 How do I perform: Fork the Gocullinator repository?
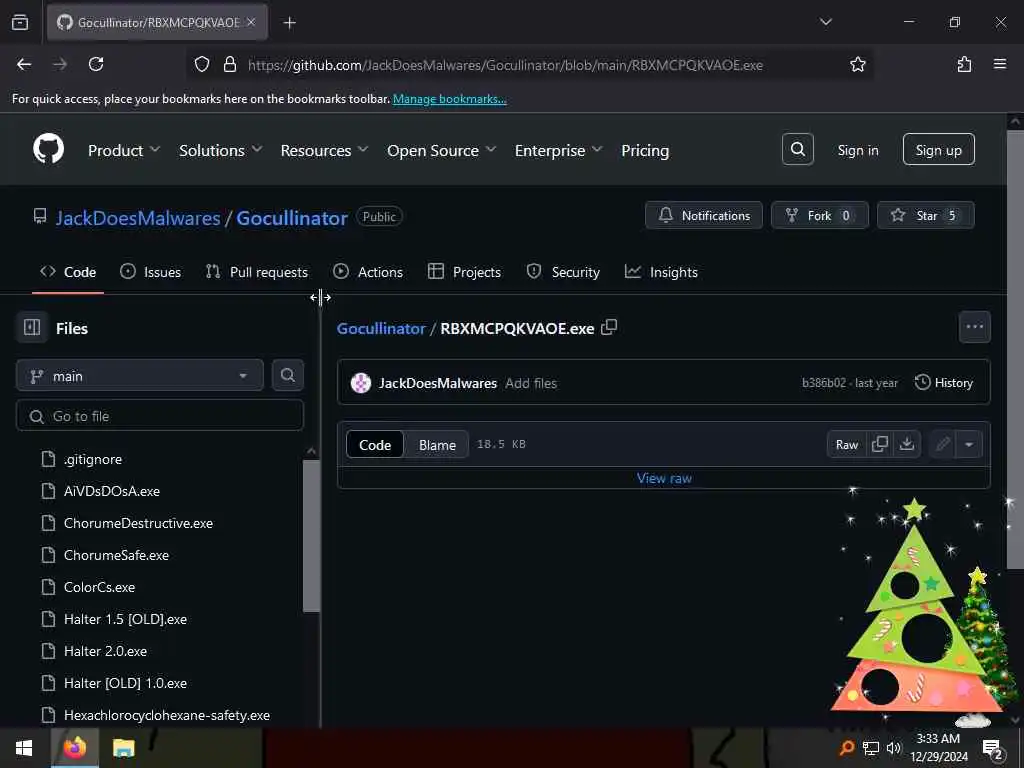(x=820, y=216)
